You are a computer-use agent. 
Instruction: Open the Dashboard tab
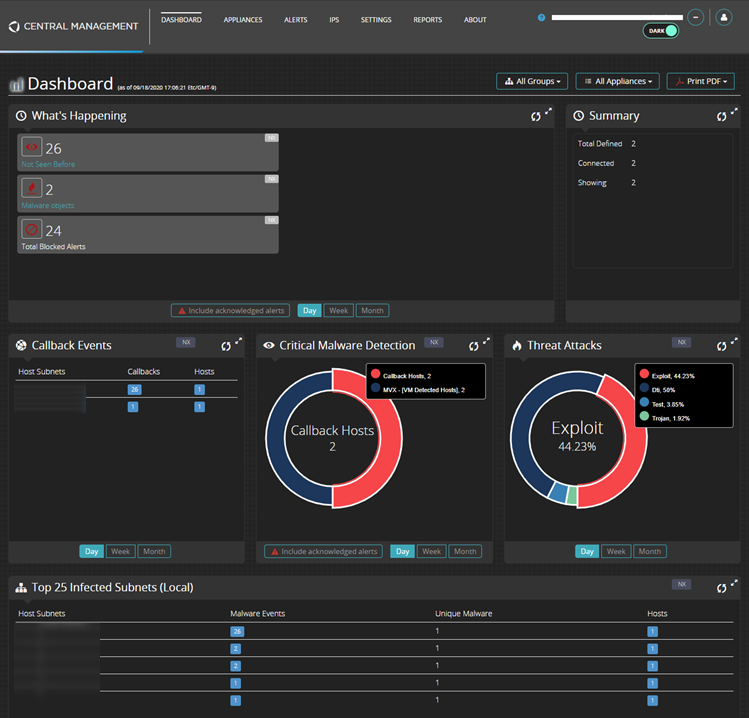point(181,20)
